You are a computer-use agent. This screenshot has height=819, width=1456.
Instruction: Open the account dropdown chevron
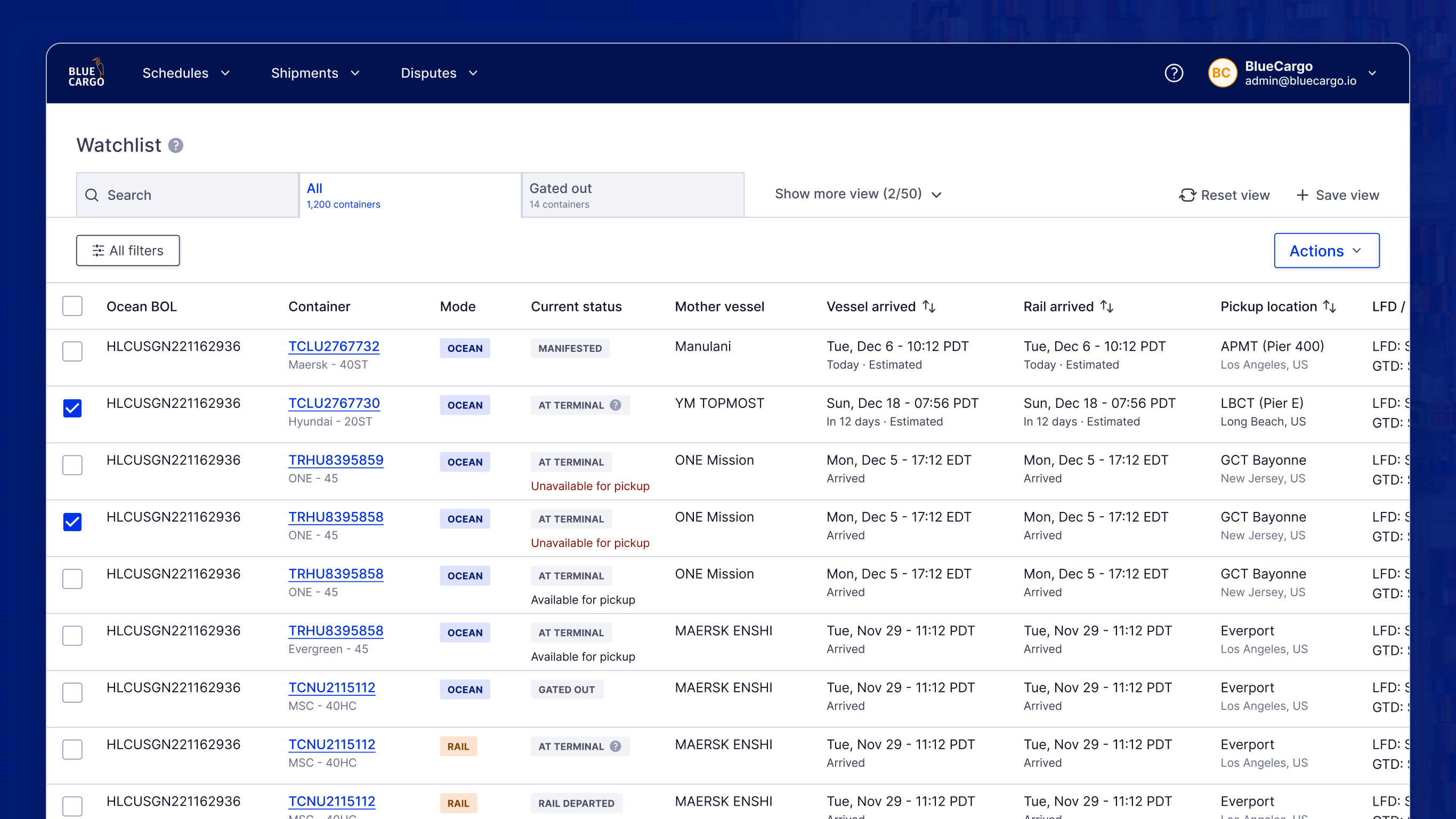(1372, 73)
